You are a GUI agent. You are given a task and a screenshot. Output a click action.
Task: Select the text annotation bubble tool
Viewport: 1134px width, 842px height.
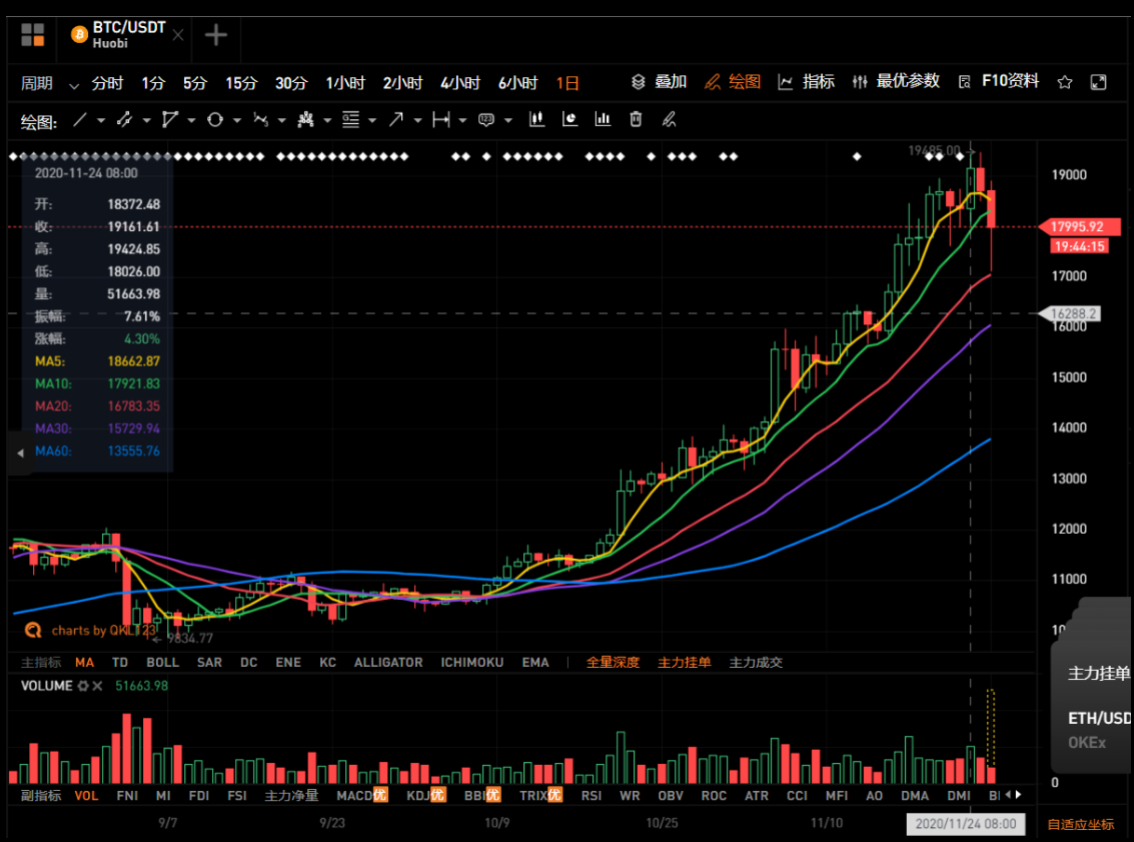486,120
